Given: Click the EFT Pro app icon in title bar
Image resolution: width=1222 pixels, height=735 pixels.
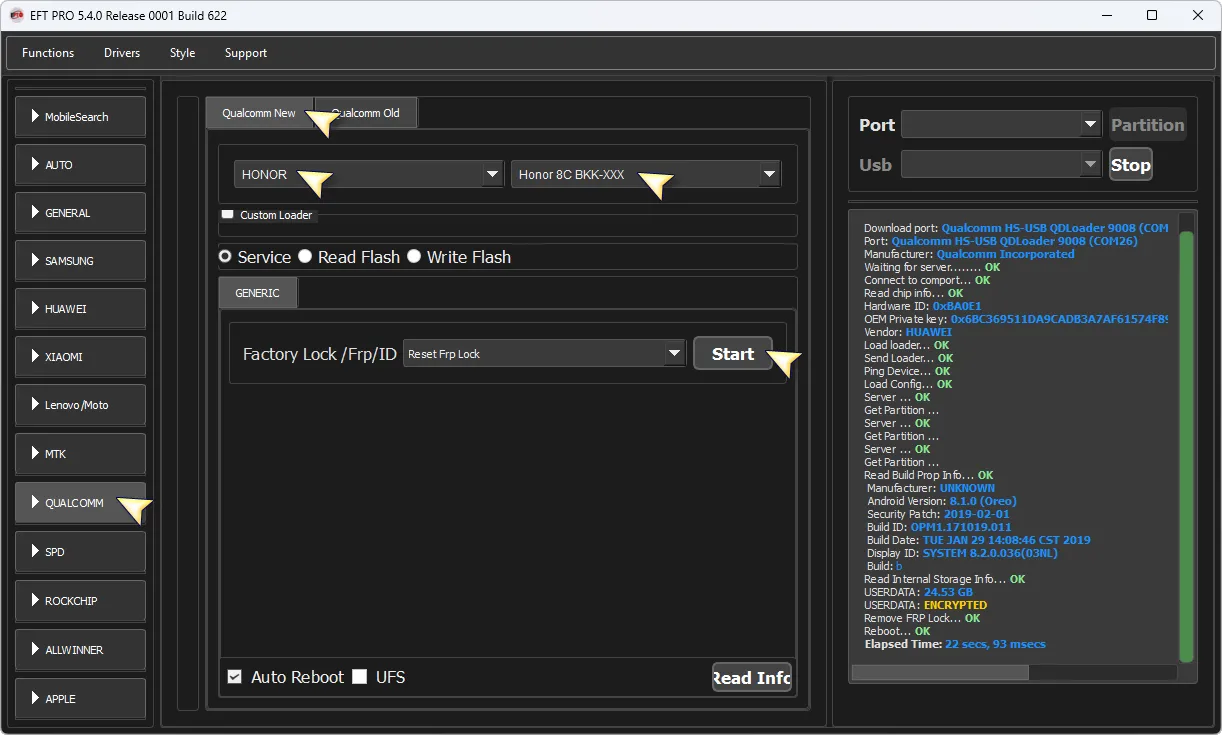Looking at the screenshot, I should 16,15.
